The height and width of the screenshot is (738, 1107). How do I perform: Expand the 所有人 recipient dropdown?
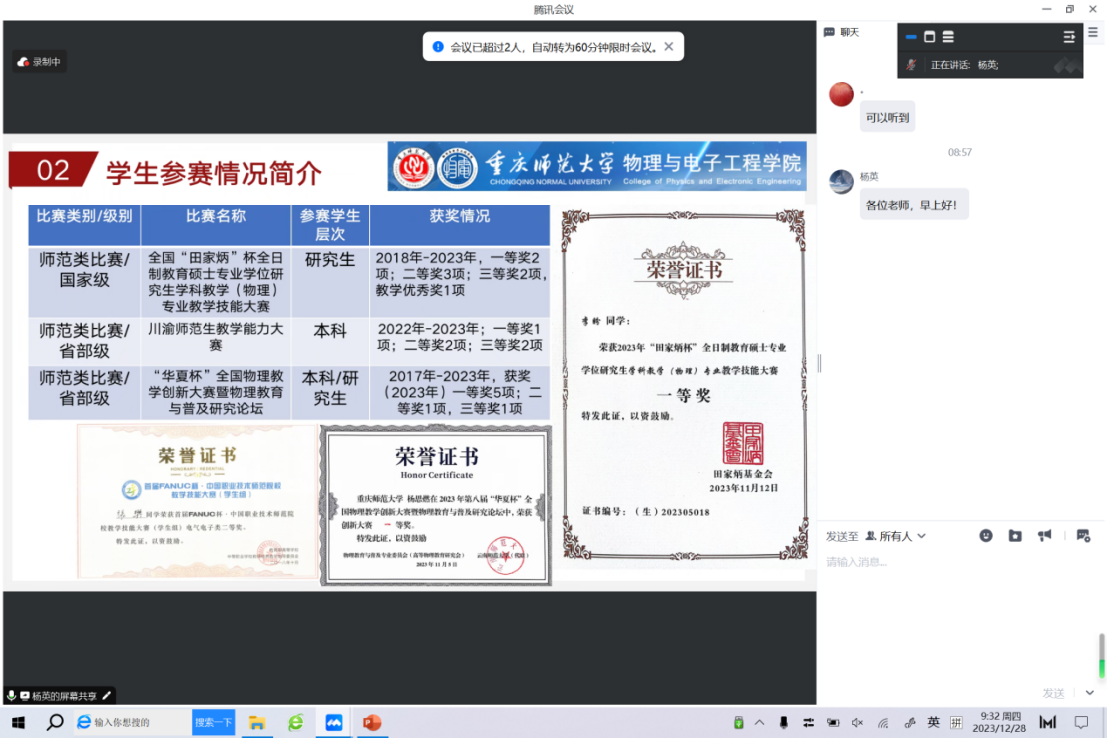(x=896, y=536)
